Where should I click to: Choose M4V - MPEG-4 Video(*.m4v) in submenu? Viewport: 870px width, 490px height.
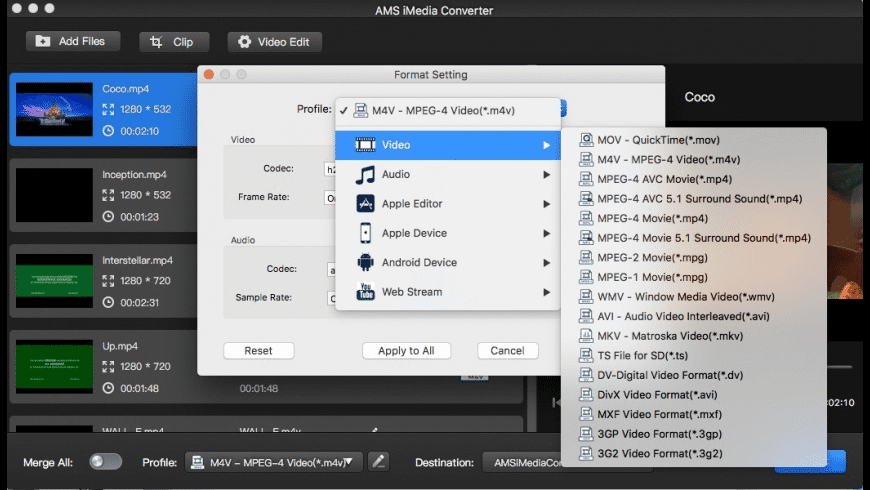pos(694,159)
